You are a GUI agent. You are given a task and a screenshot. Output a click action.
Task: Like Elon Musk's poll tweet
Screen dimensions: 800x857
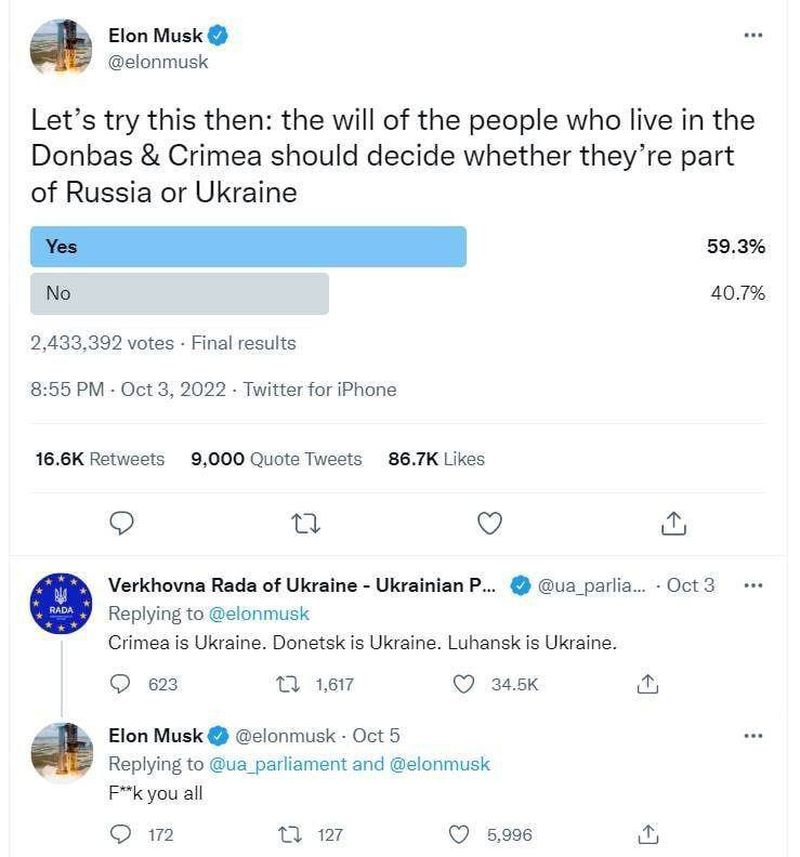click(x=489, y=522)
